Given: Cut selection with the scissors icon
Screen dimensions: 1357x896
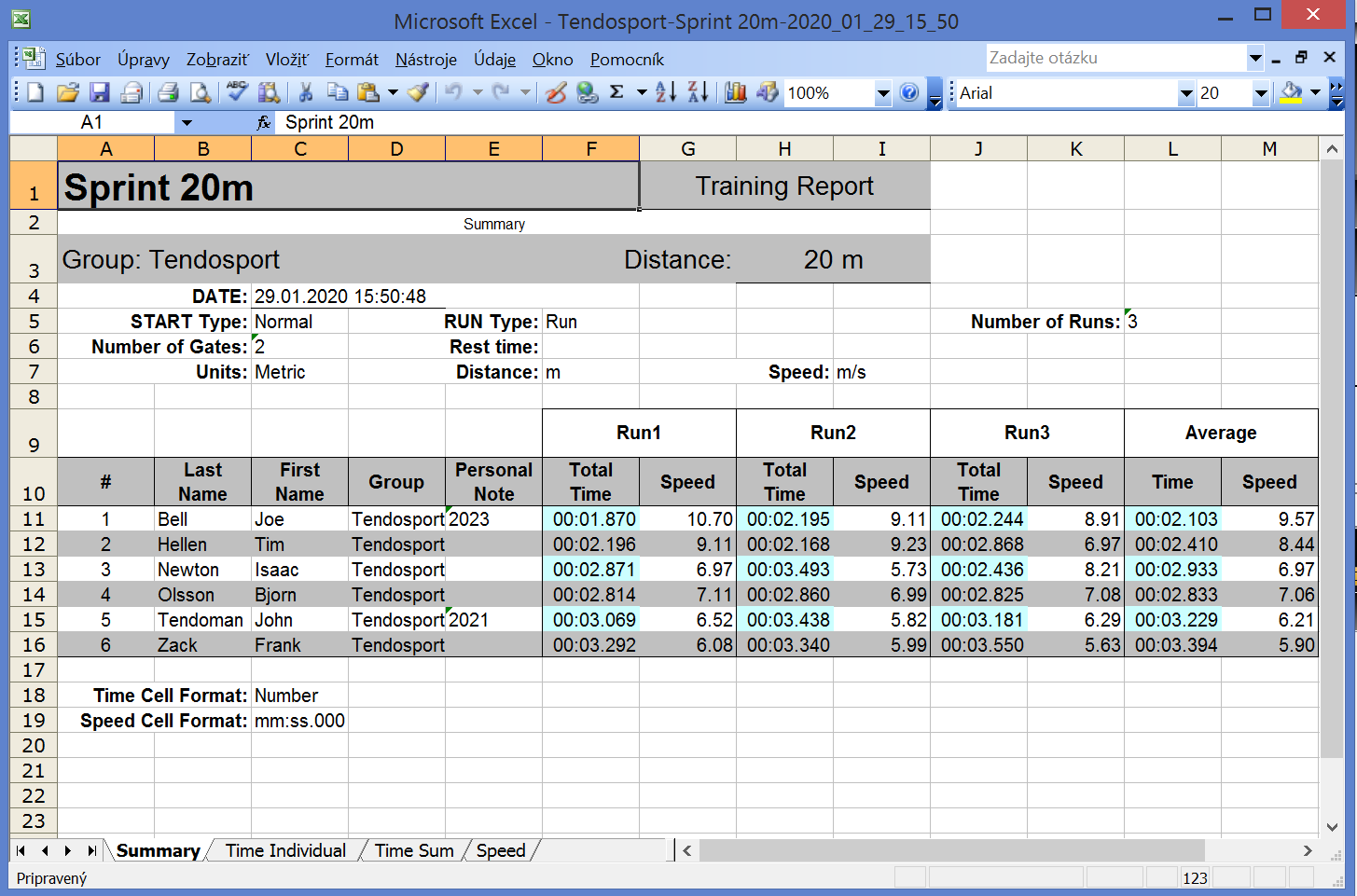Looking at the screenshot, I should [x=305, y=92].
